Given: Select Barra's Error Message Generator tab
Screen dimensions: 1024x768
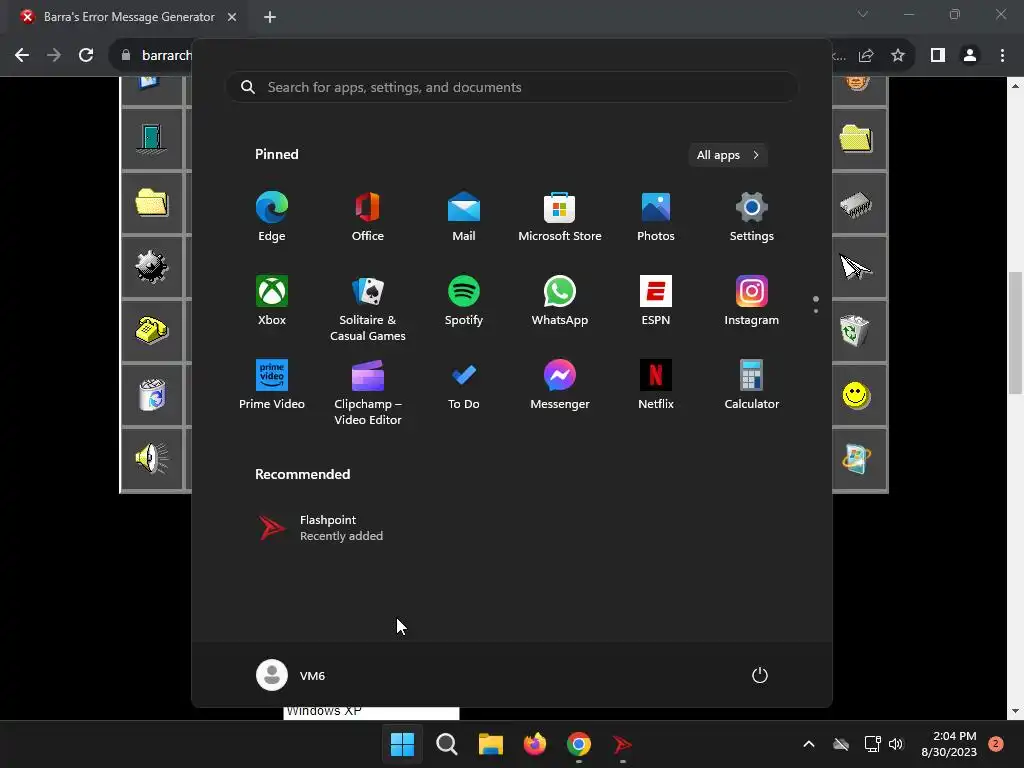Looking at the screenshot, I should click(129, 17).
